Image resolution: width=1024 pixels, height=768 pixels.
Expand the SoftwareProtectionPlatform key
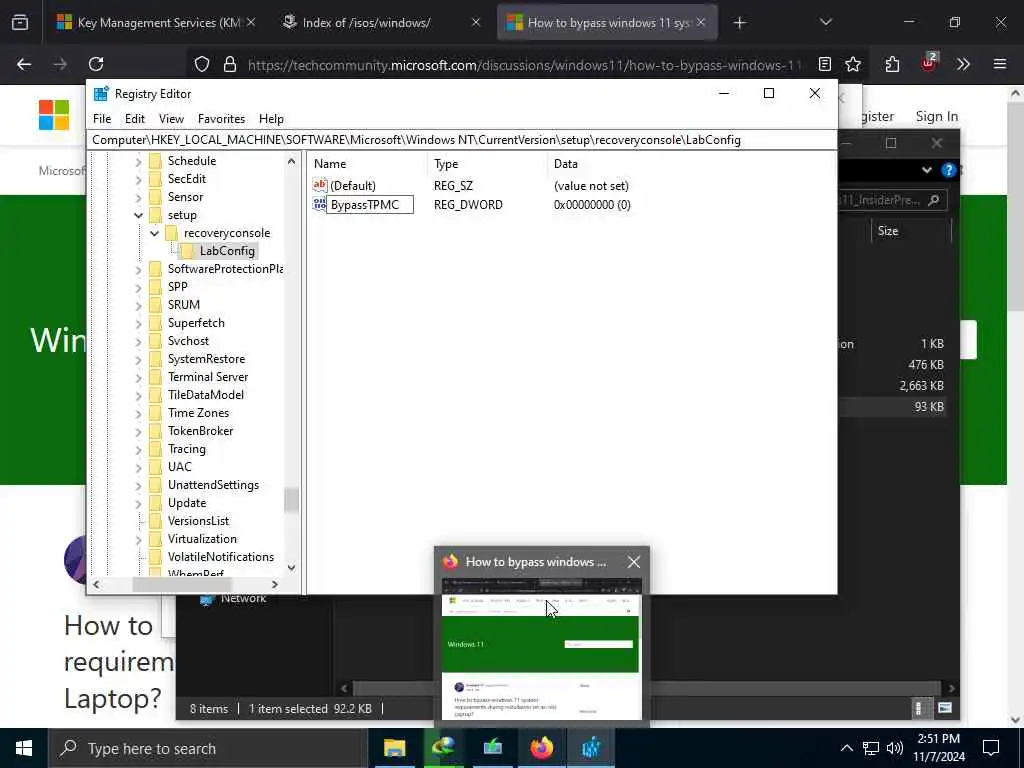tap(138, 269)
